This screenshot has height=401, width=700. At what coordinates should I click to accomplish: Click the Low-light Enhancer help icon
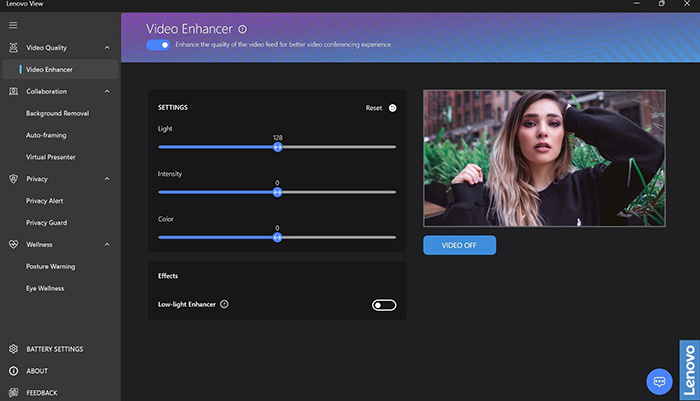tap(224, 304)
